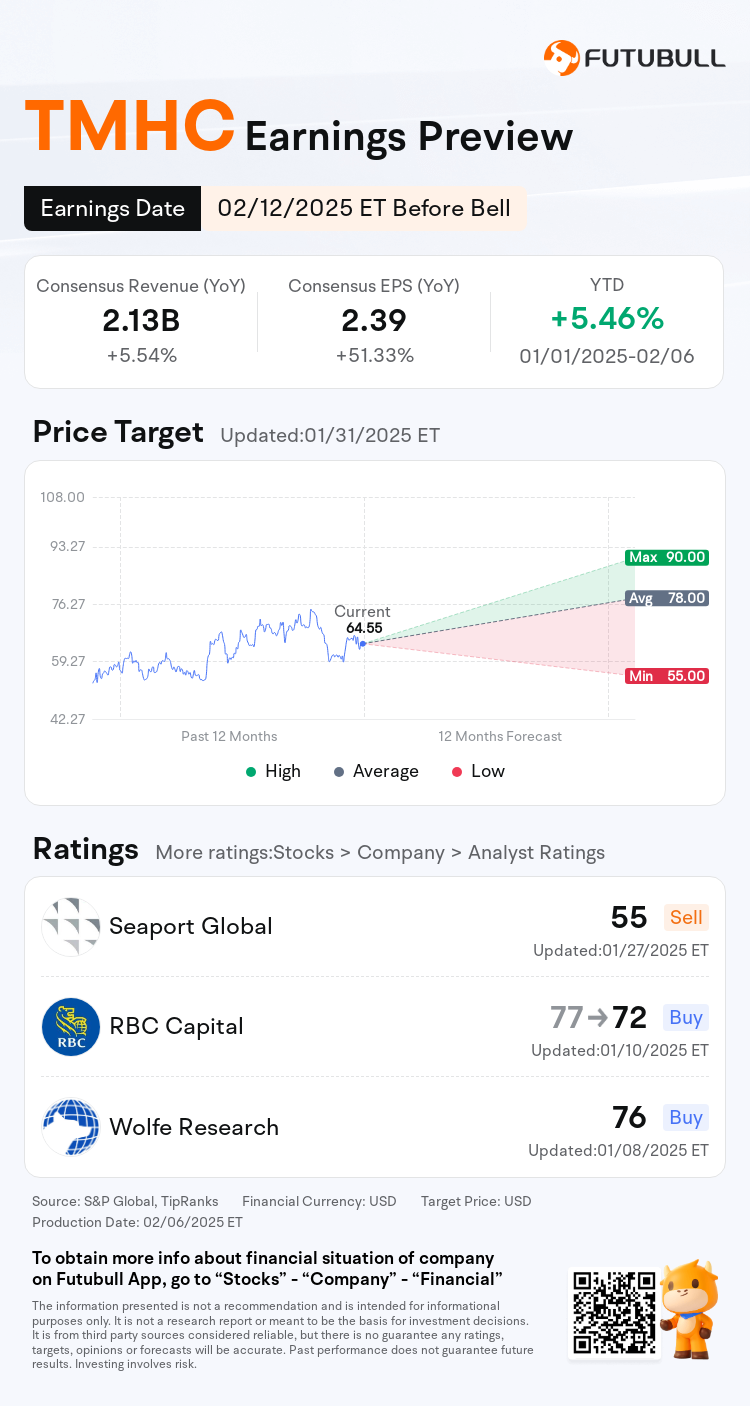Click Wolfe Research's Buy badge
The height and width of the screenshot is (1406, 750).
tap(686, 1117)
